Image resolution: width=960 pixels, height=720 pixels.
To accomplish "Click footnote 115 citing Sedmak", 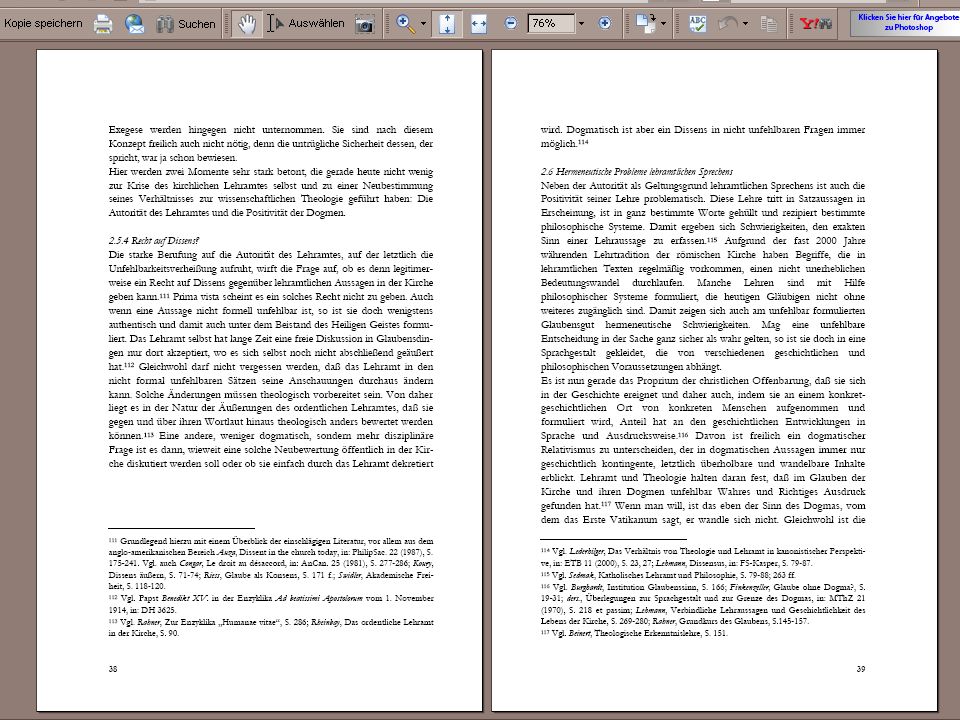I will pyautogui.click(x=668, y=575).
